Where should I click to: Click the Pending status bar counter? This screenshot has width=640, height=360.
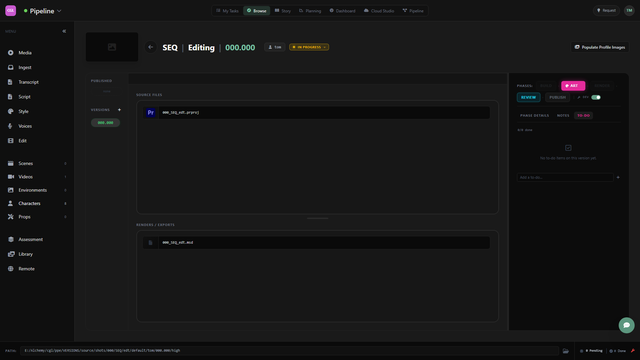pyautogui.click(x=591, y=351)
